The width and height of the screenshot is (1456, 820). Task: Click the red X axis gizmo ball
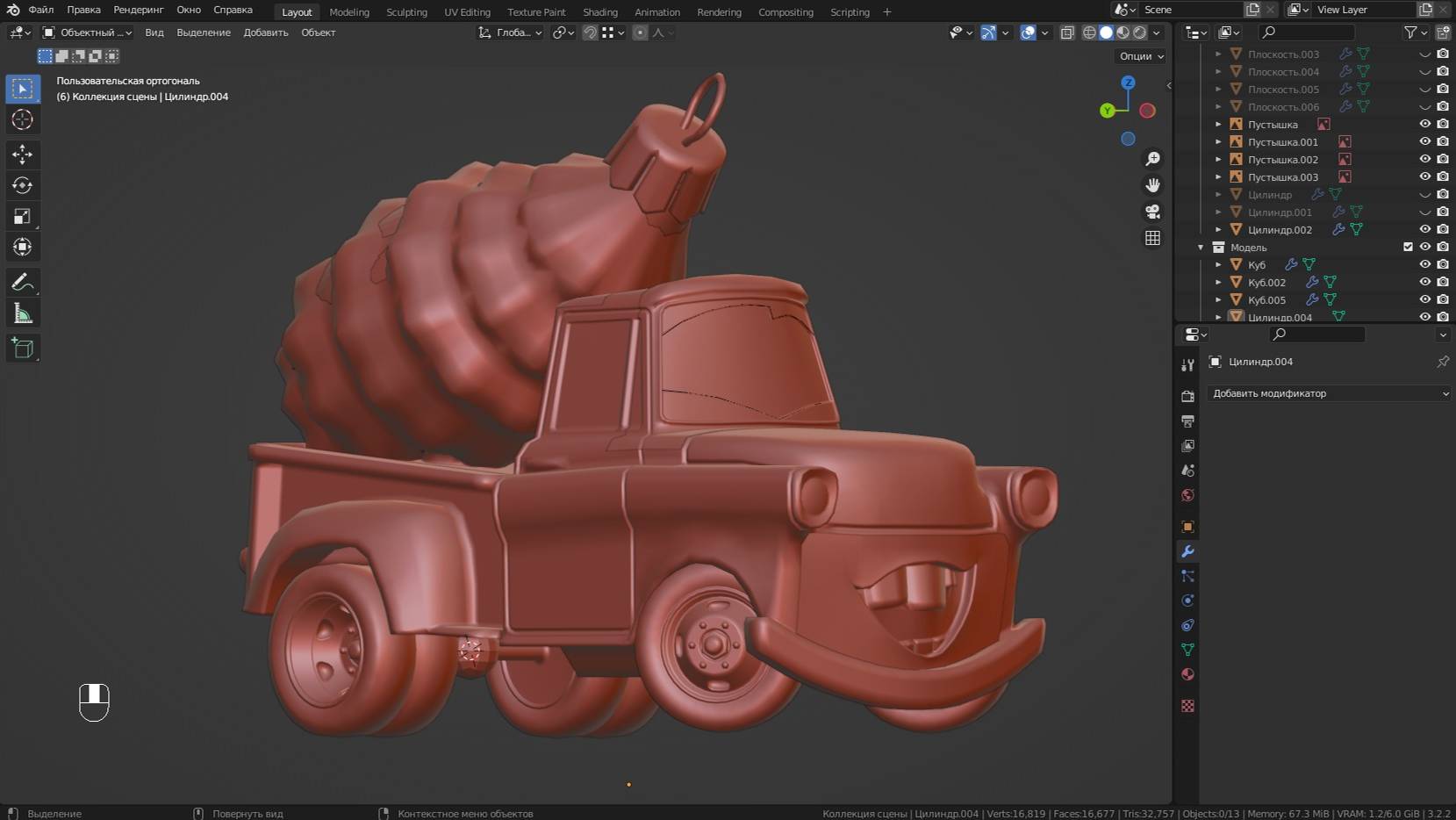(1147, 111)
